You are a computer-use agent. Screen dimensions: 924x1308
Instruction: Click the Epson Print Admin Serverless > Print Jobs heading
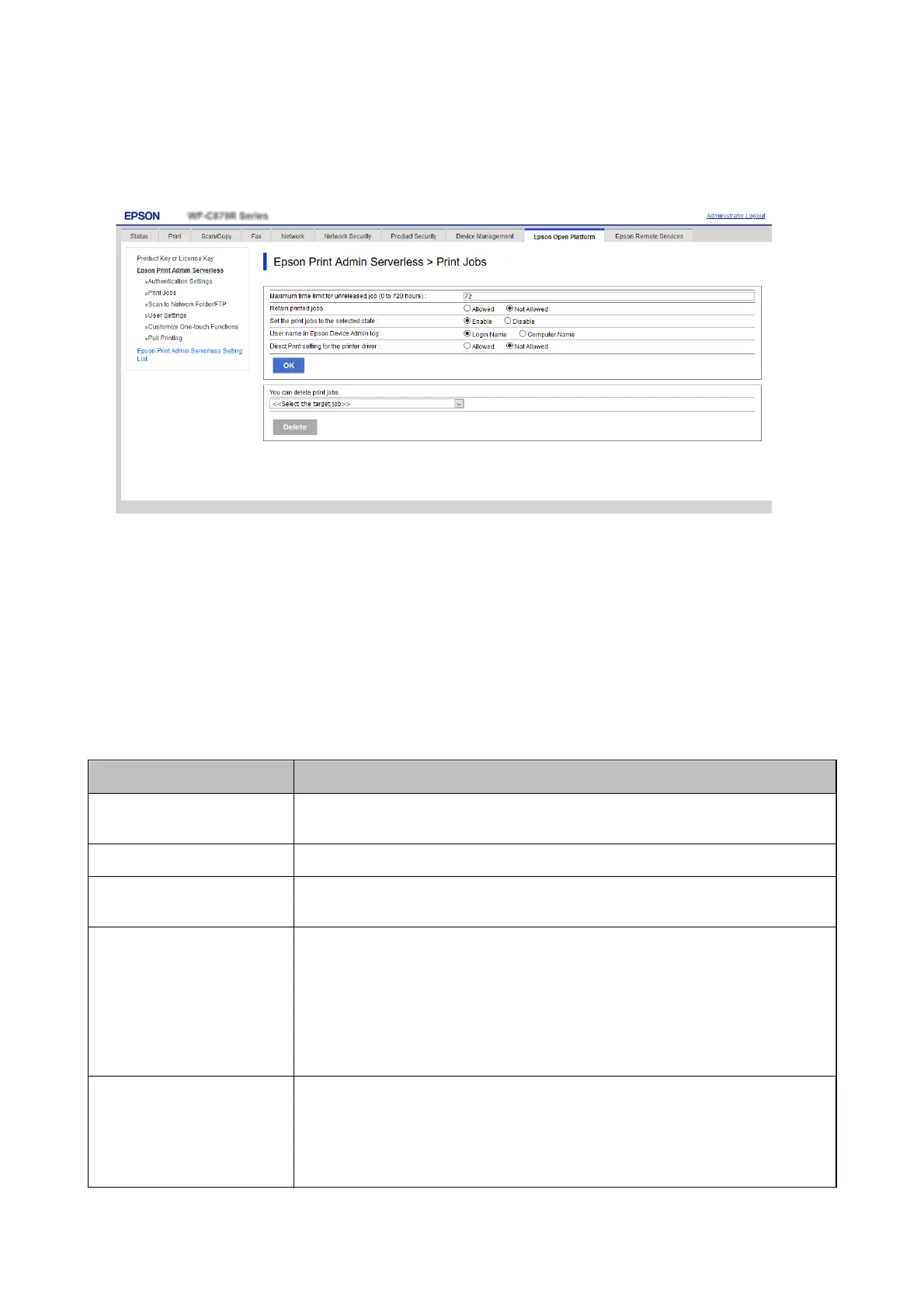pyautogui.click(x=380, y=262)
